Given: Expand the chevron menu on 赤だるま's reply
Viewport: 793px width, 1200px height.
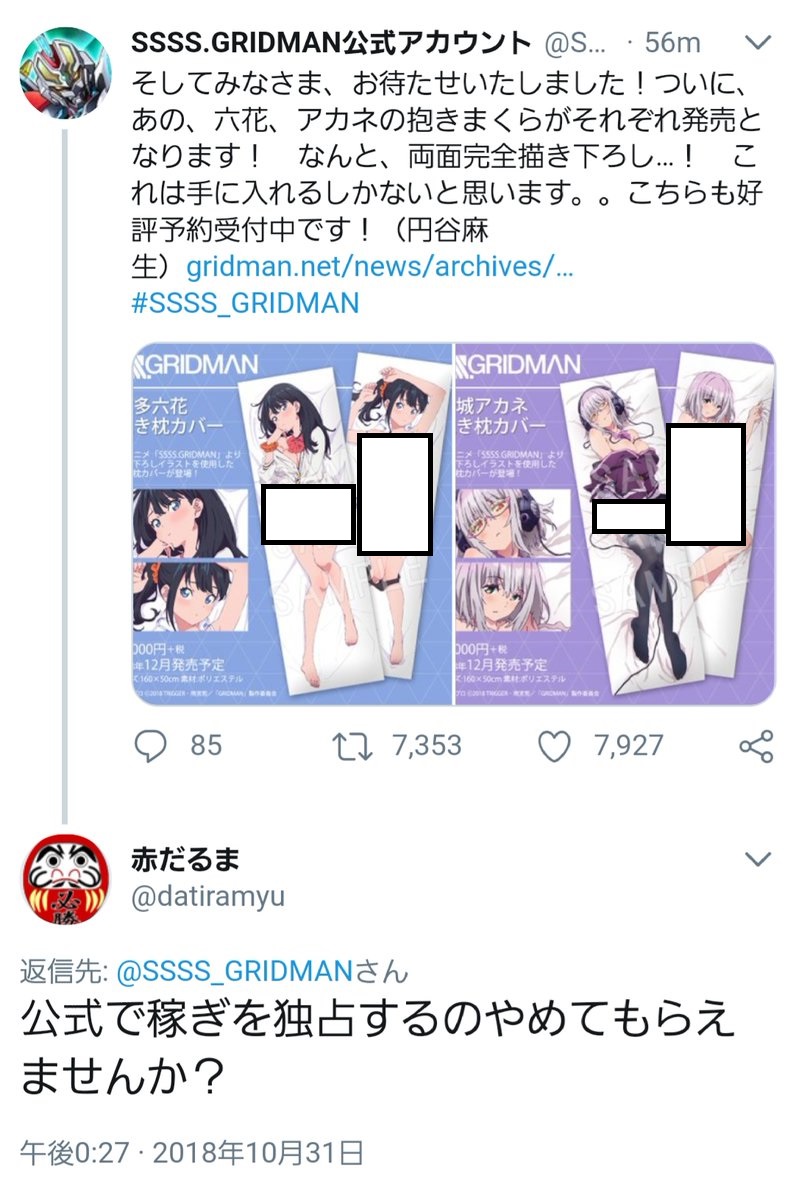Looking at the screenshot, I should click(x=760, y=858).
